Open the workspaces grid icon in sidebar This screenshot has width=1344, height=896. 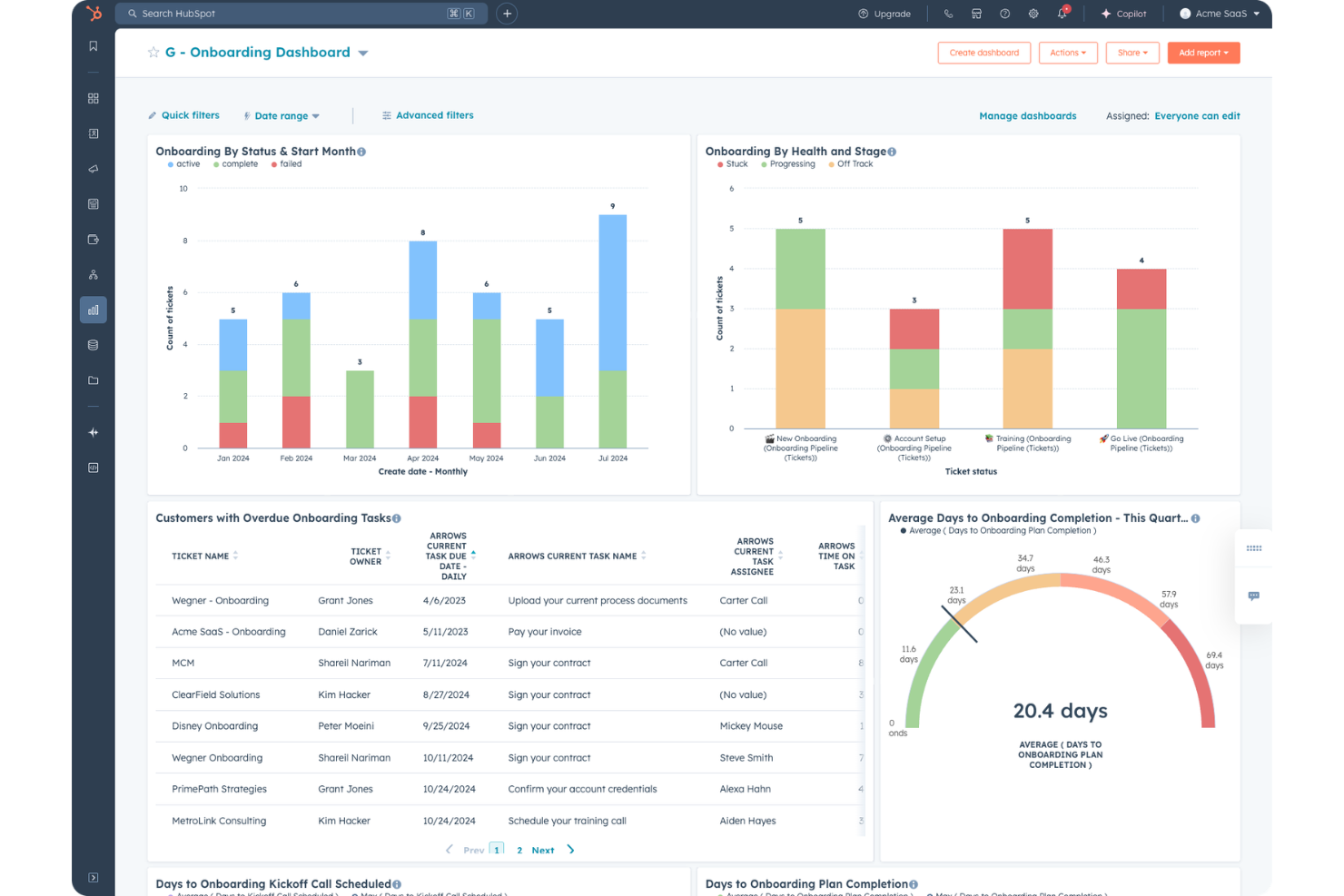tap(94, 98)
